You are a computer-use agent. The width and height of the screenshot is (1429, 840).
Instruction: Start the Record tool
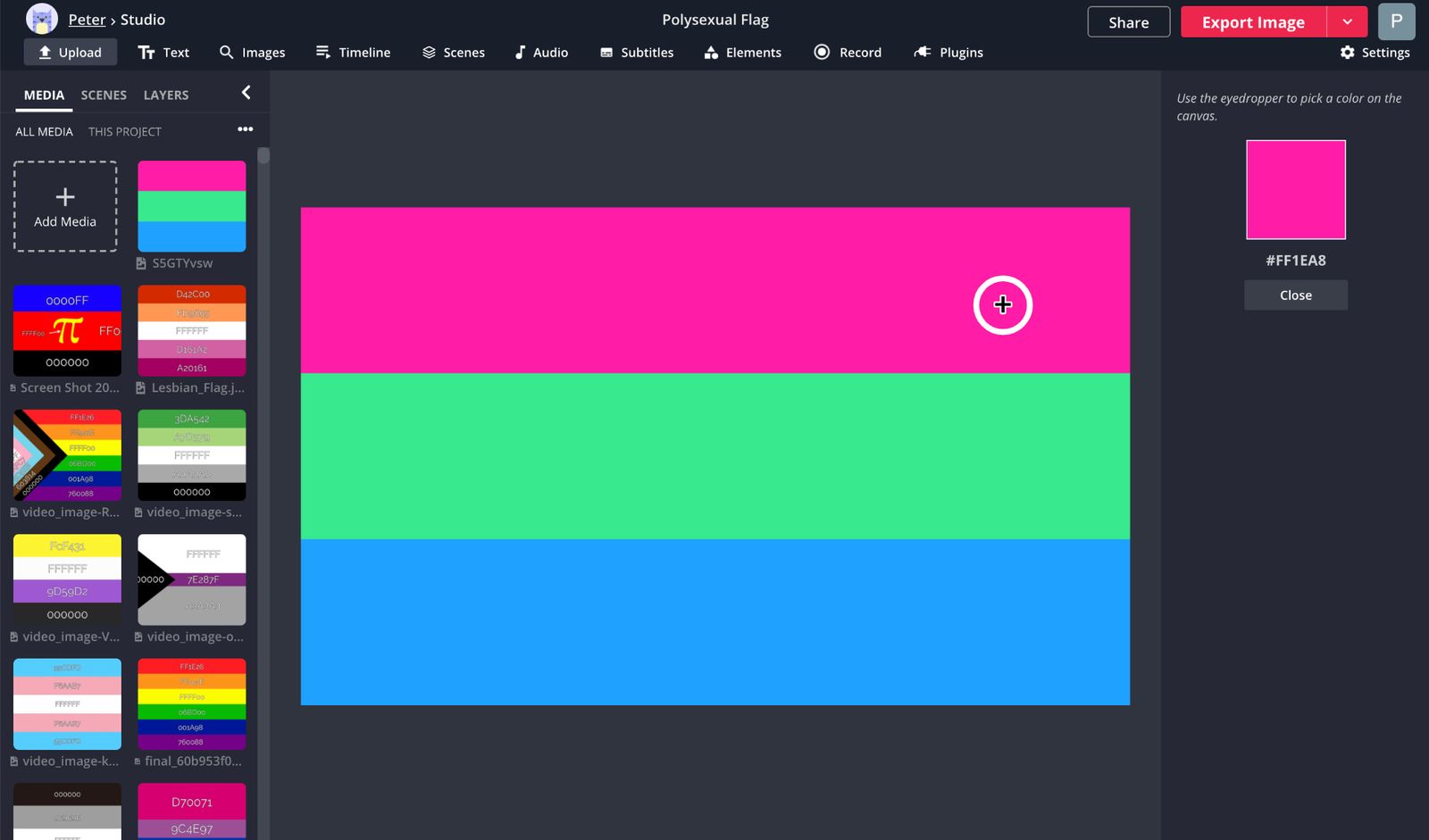848,53
